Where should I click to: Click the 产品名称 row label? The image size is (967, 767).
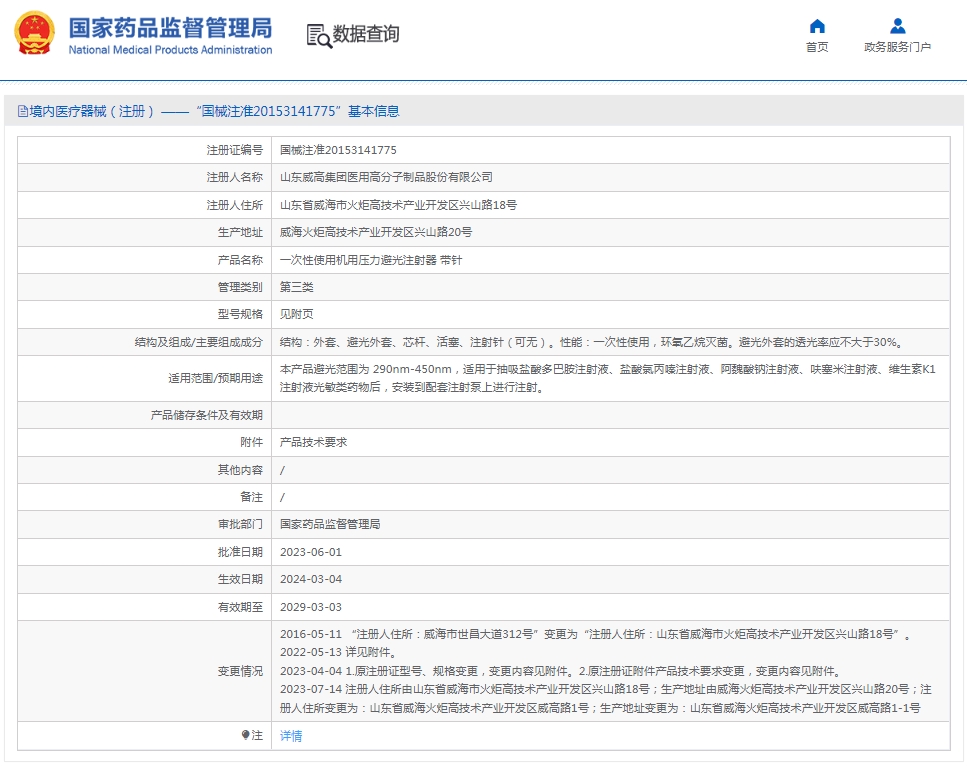pyautogui.click(x=240, y=260)
